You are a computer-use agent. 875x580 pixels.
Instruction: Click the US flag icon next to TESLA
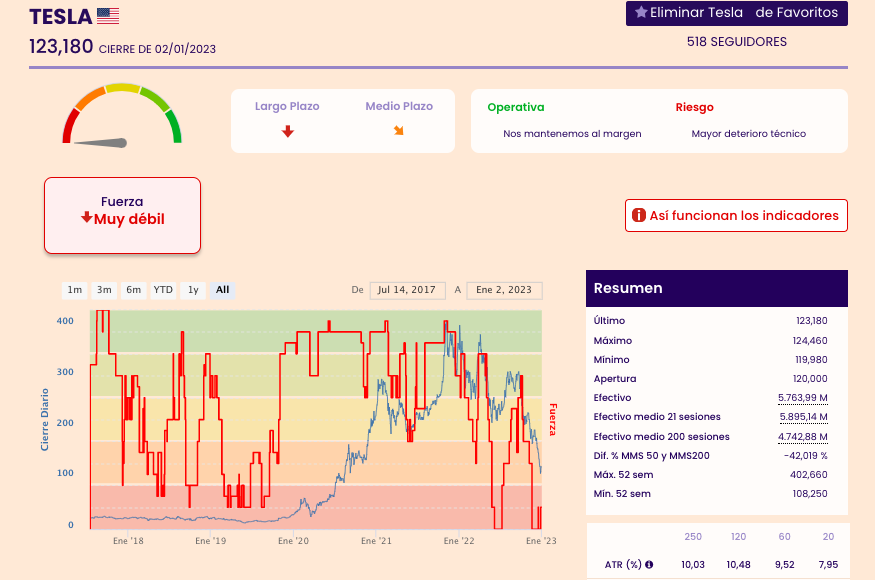(x=108, y=16)
